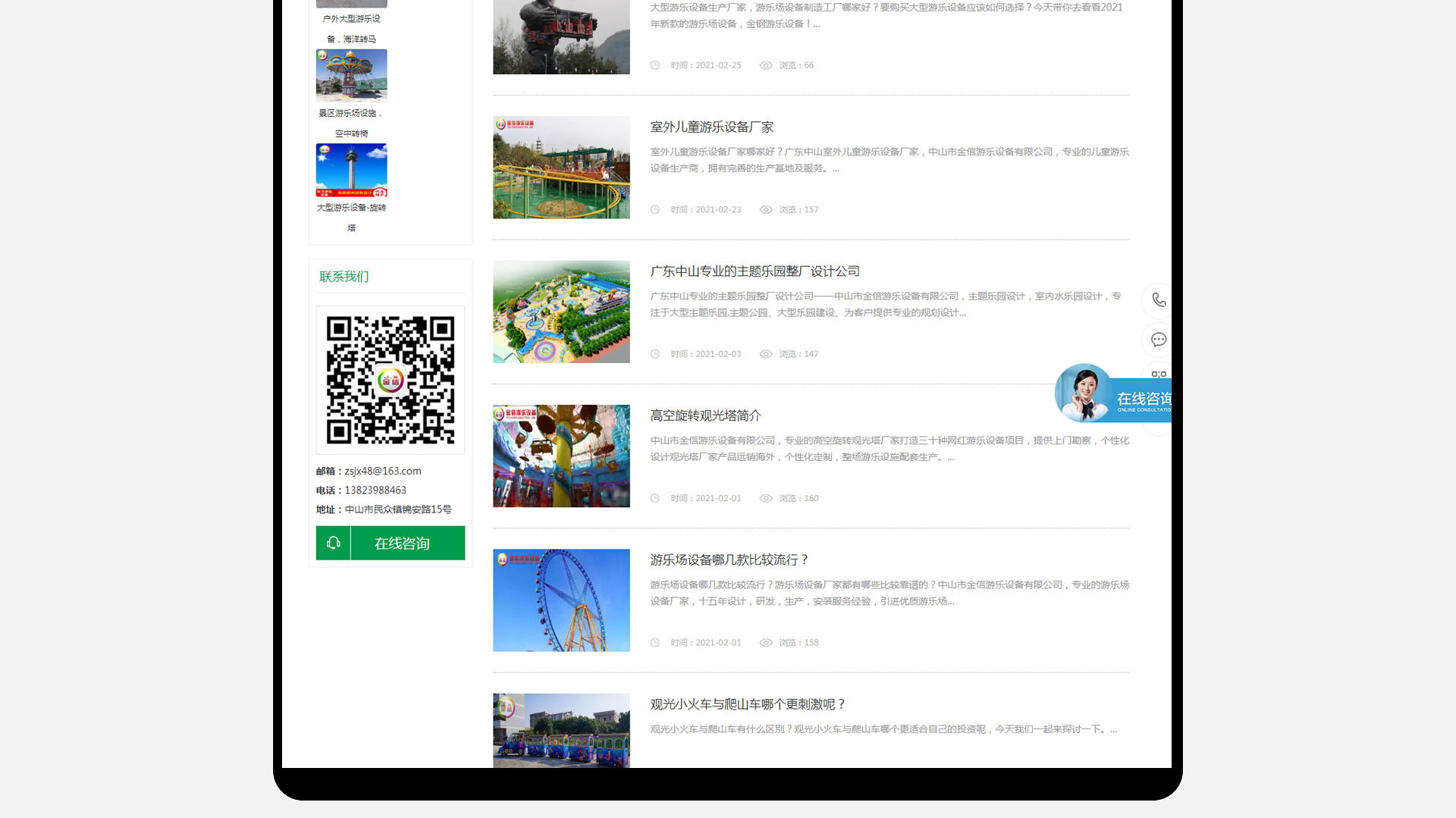Click summary text of 高空旋转观光塔简介 article
The height and width of the screenshot is (818, 1456).
tap(890, 449)
